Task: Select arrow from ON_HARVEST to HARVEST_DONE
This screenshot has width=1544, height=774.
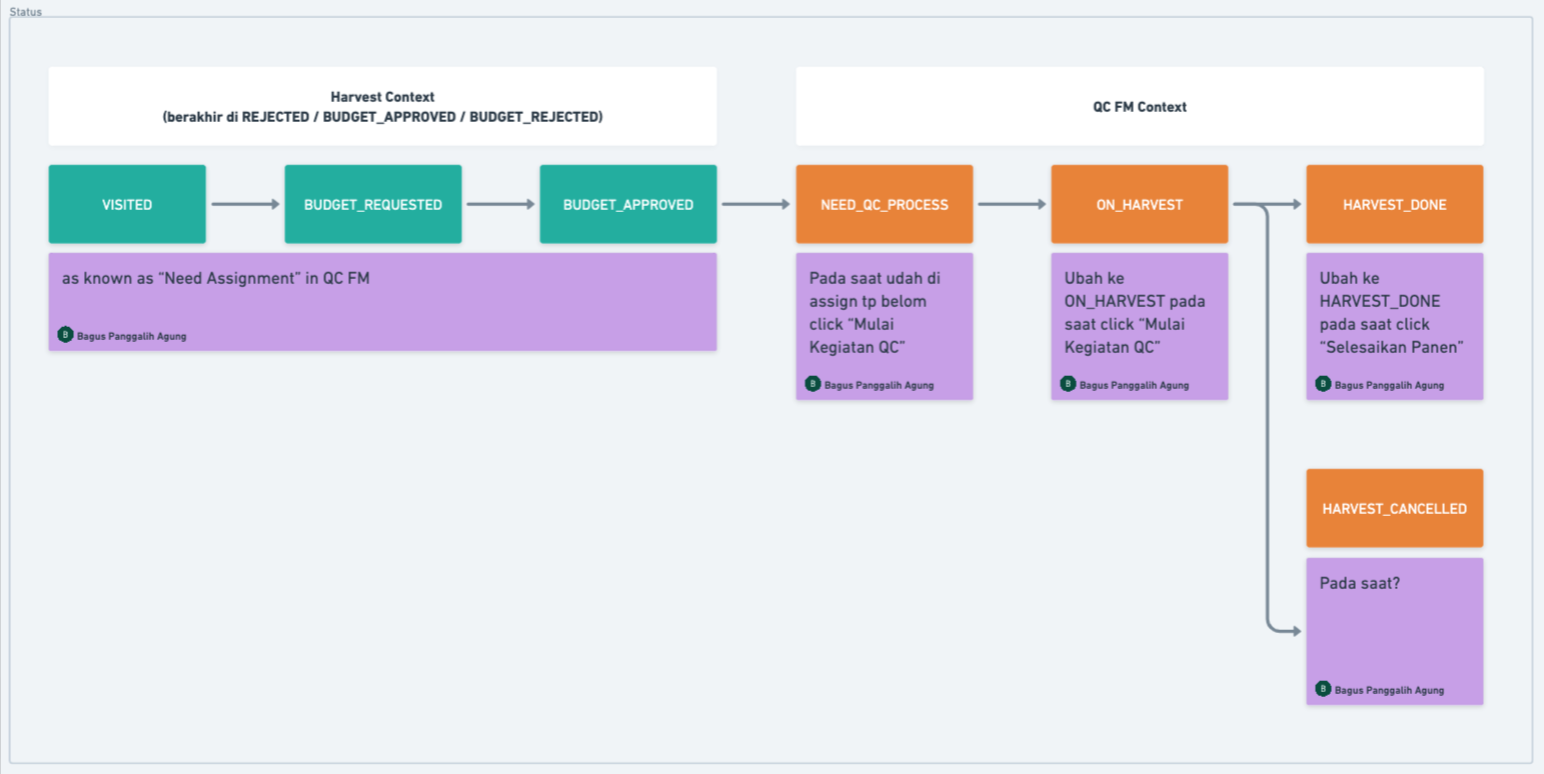Action: (1267, 204)
